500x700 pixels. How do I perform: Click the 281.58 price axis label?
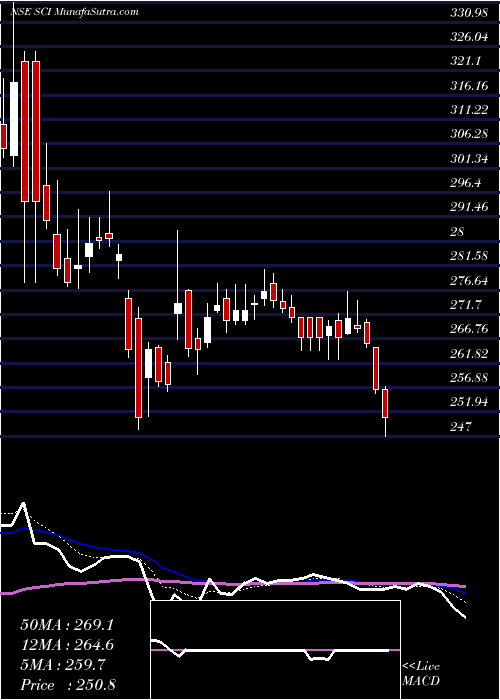tap(469, 256)
